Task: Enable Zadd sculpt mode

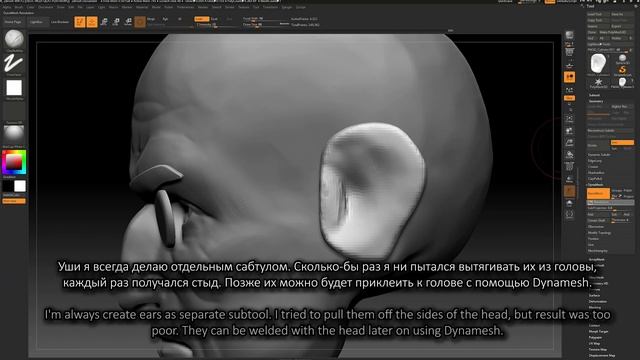Action: pyautogui.click(x=202, y=19)
